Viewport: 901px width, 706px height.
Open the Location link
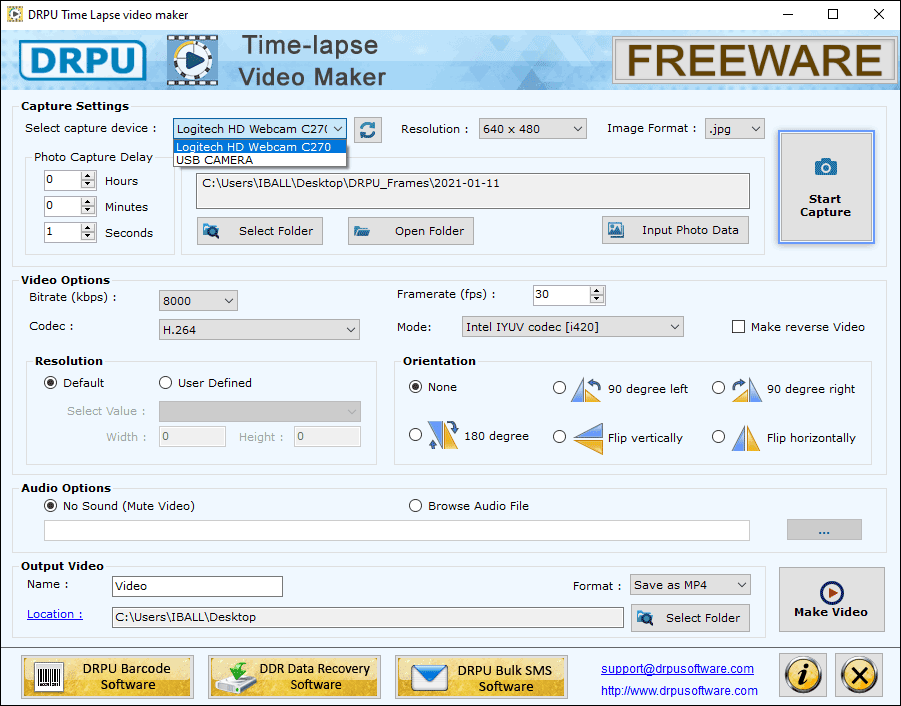pyautogui.click(x=55, y=614)
